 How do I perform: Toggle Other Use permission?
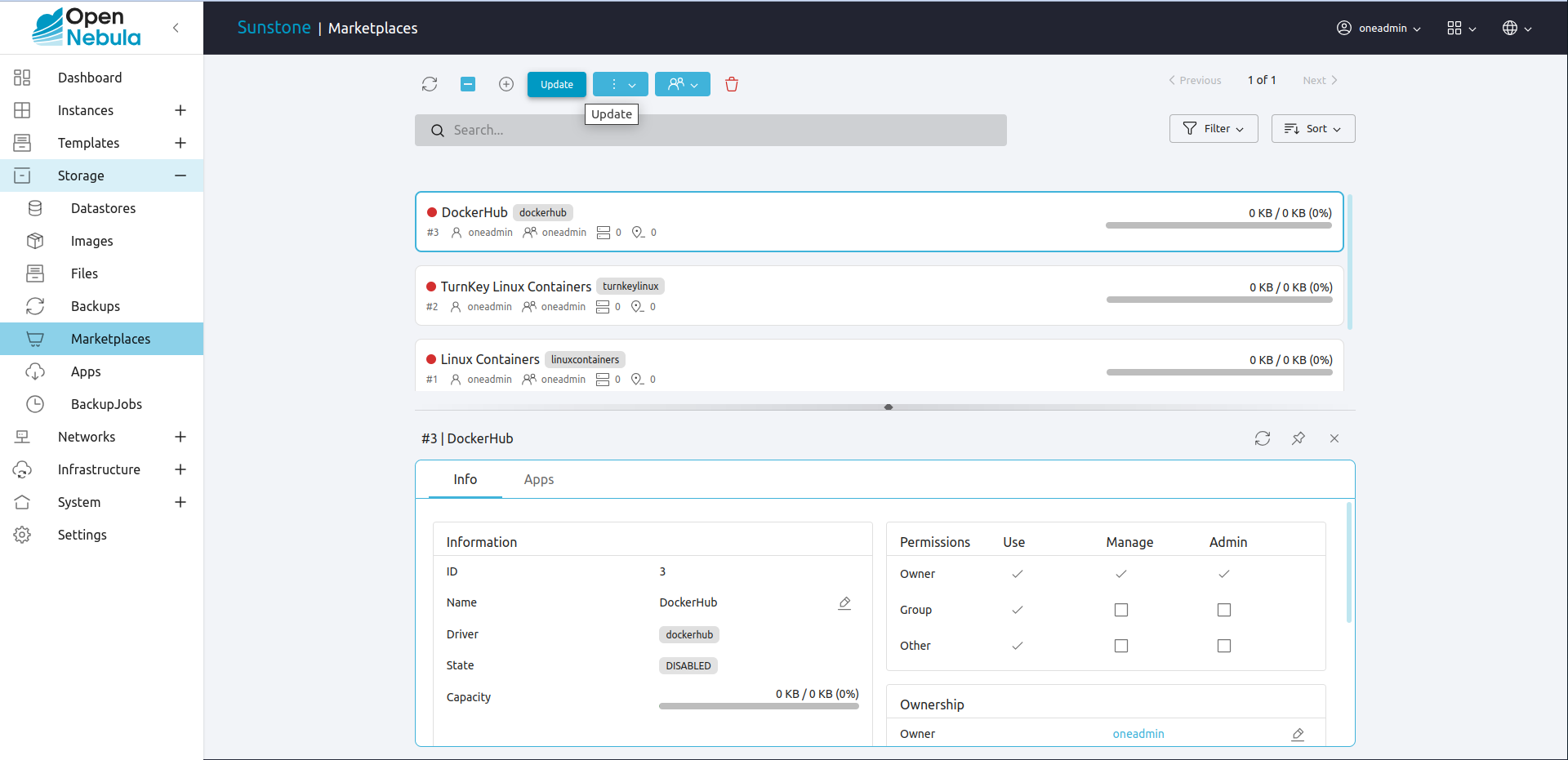[x=1018, y=646]
